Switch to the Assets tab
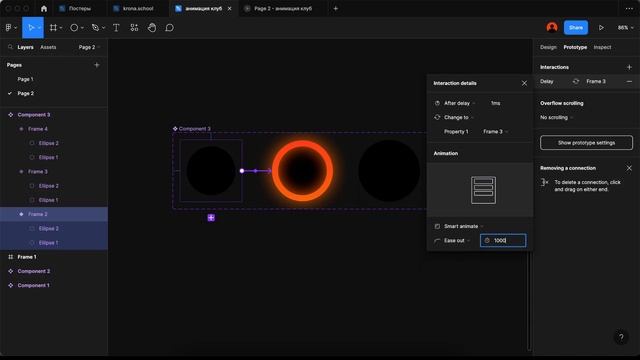Image resolution: width=640 pixels, height=360 pixels. pos(48,47)
